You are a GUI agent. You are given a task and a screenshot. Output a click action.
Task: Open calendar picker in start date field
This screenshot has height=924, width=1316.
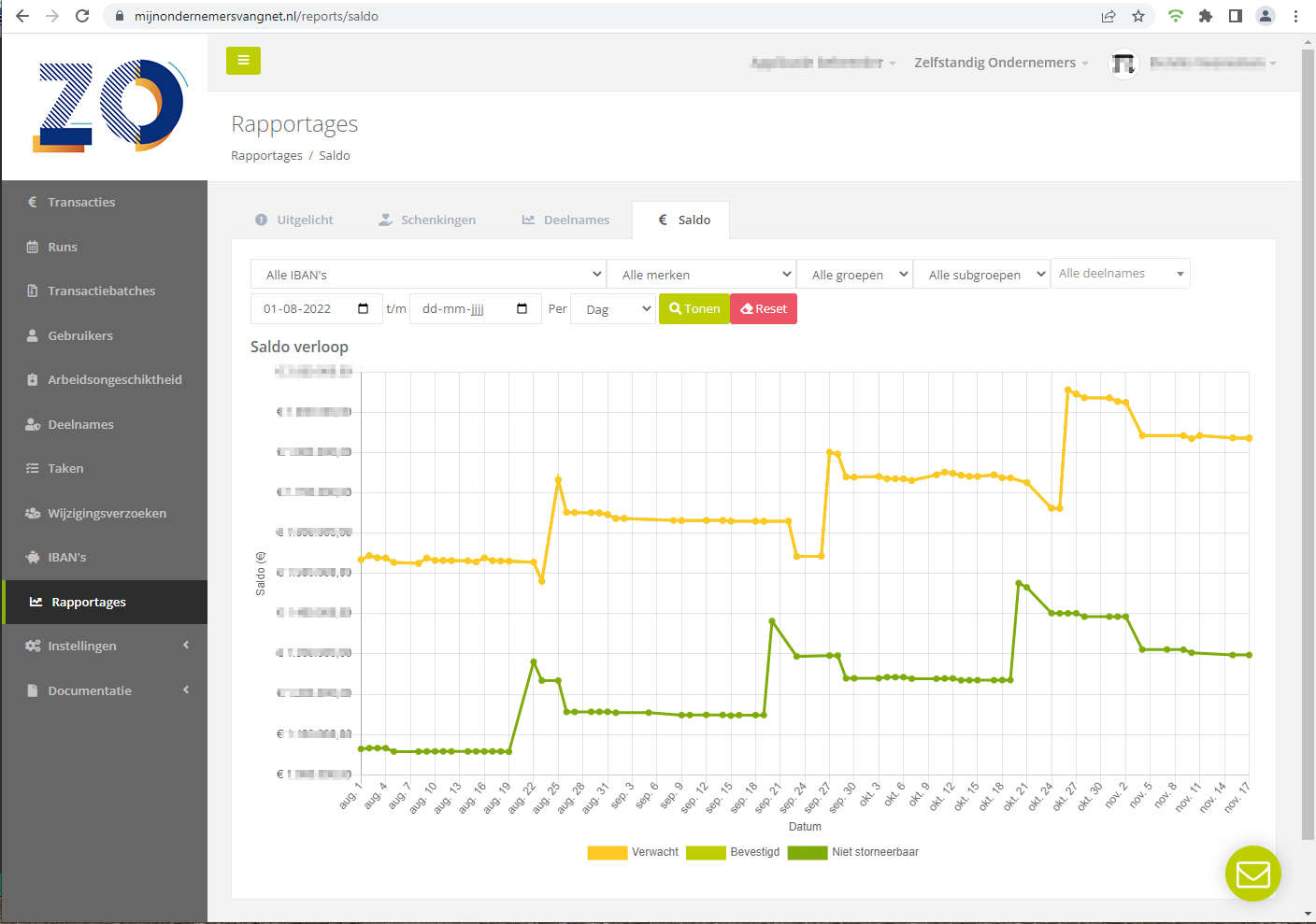click(364, 309)
